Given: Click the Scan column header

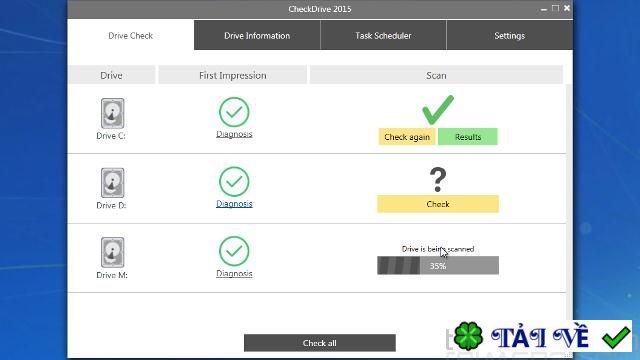Looking at the screenshot, I should (x=436, y=75).
